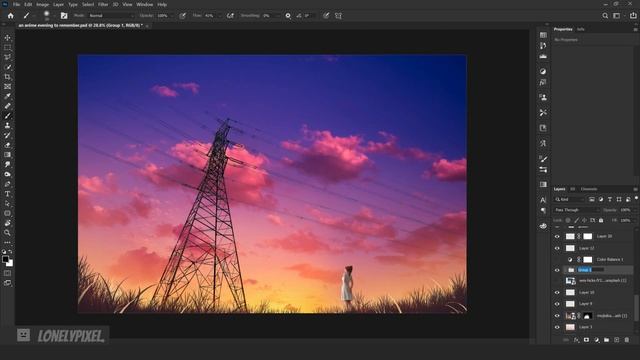Toggle pressure for opacity button
Screen dimensions: 640x360
click(182, 16)
